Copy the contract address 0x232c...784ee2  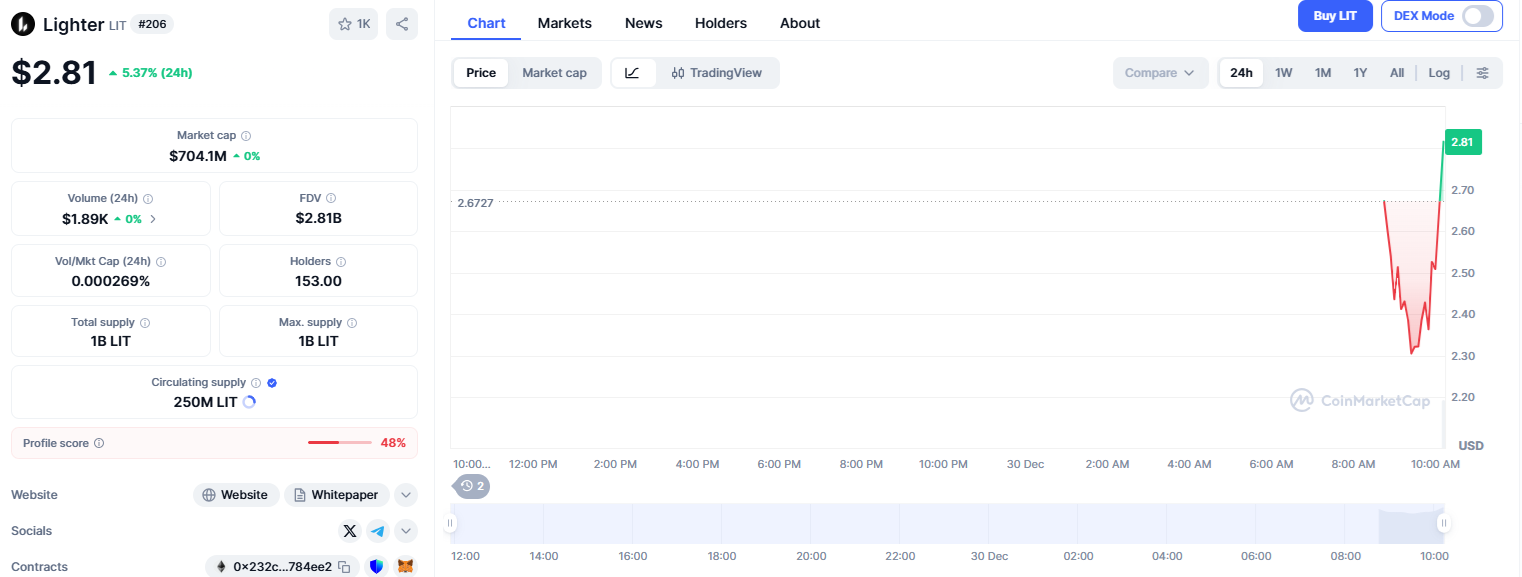(344, 567)
